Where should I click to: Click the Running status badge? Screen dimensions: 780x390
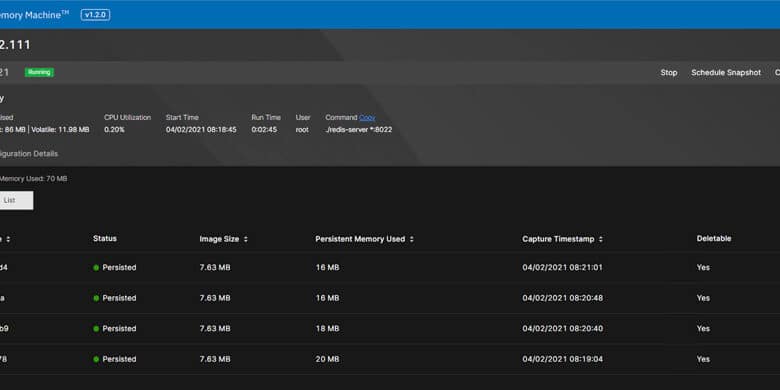39,72
